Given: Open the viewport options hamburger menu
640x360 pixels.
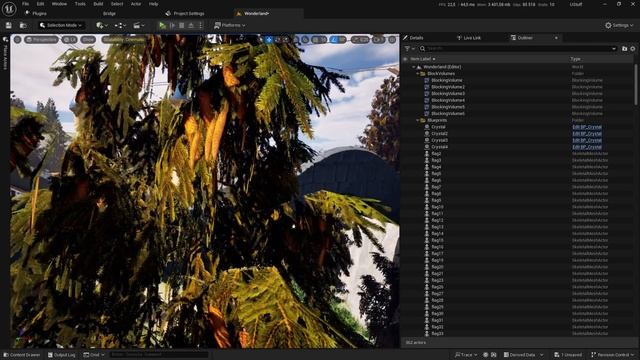Looking at the screenshot, I should pyautogui.click(x=18, y=40).
